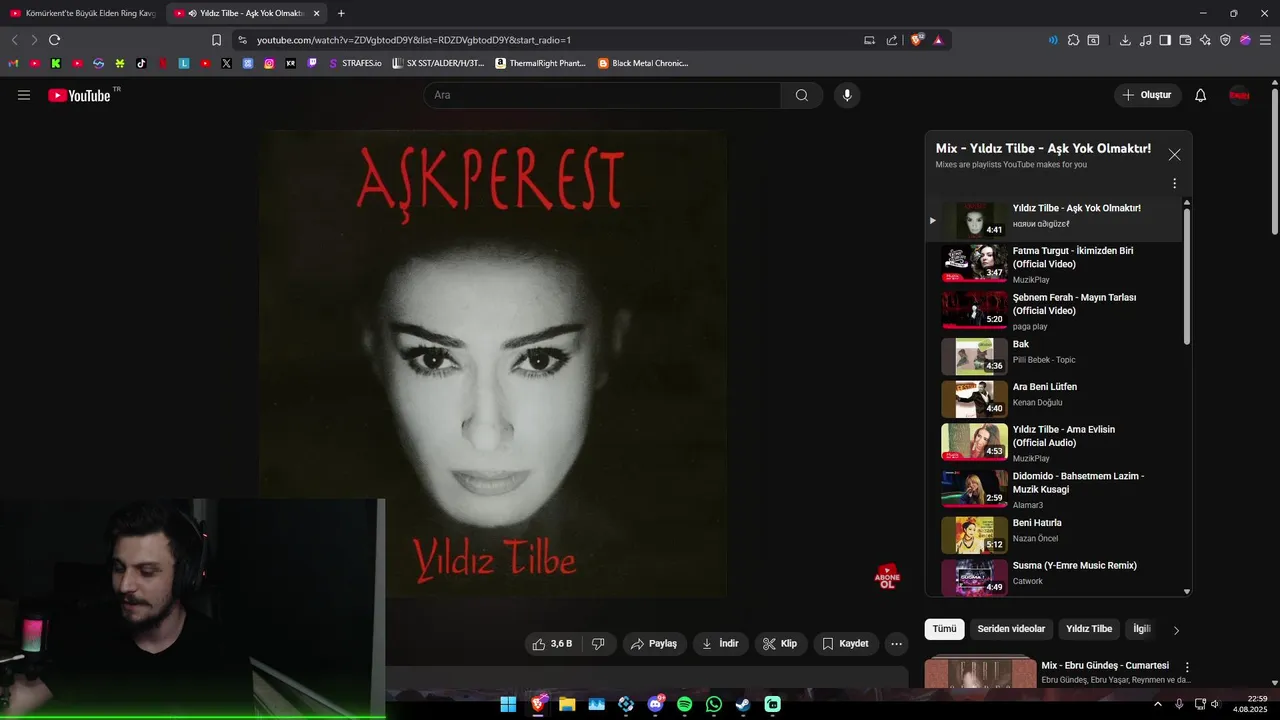Viewport: 1280px width, 720px height.
Task: Play Beni Hatırla by Nazan Öncel
Action: (x=1053, y=535)
